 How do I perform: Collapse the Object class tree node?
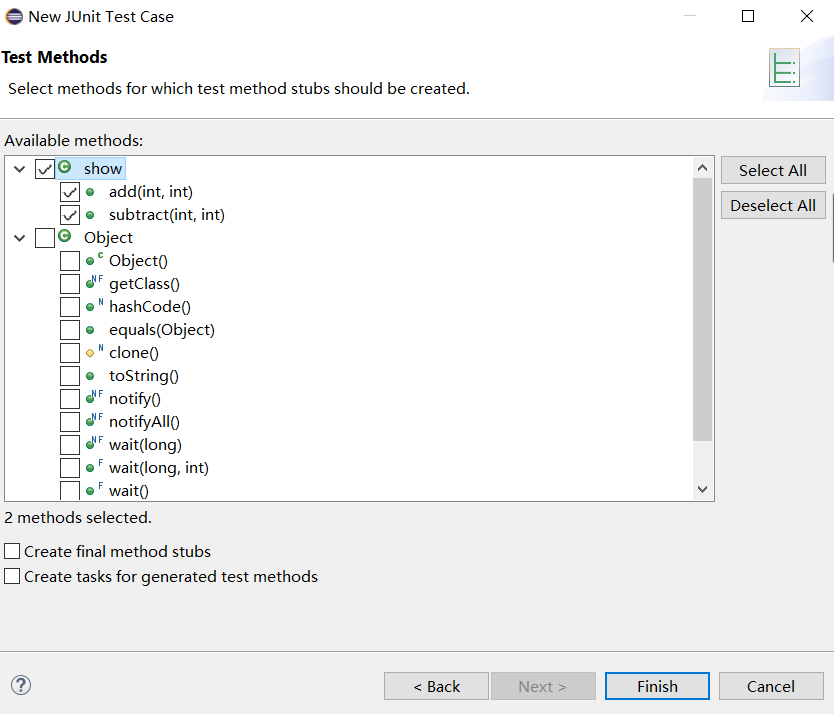[19, 238]
